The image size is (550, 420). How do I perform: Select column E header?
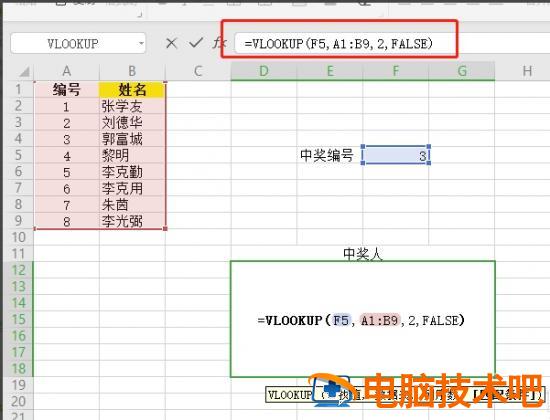[x=330, y=71]
